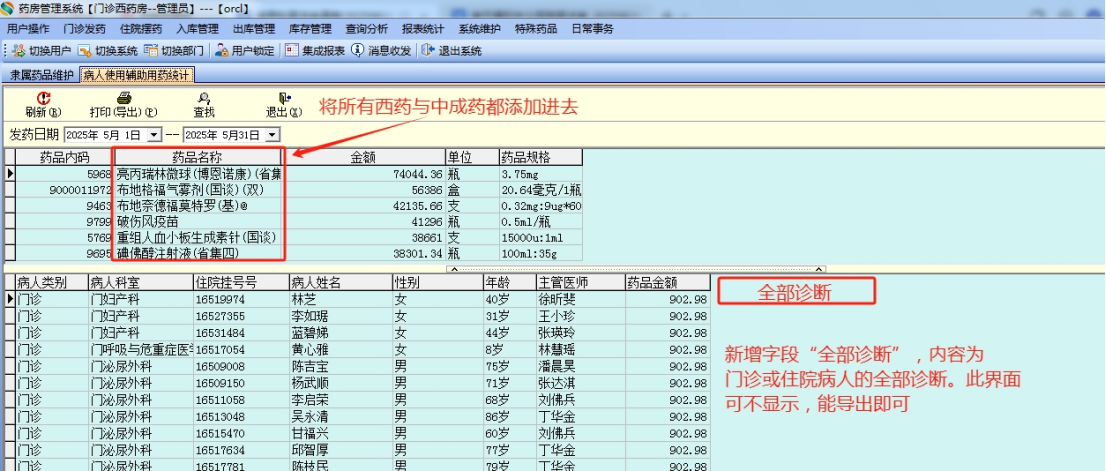The height and width of the screenshot is (471, 1106).
Task: Click the 查找 search icon
Action: coord(204,99)
